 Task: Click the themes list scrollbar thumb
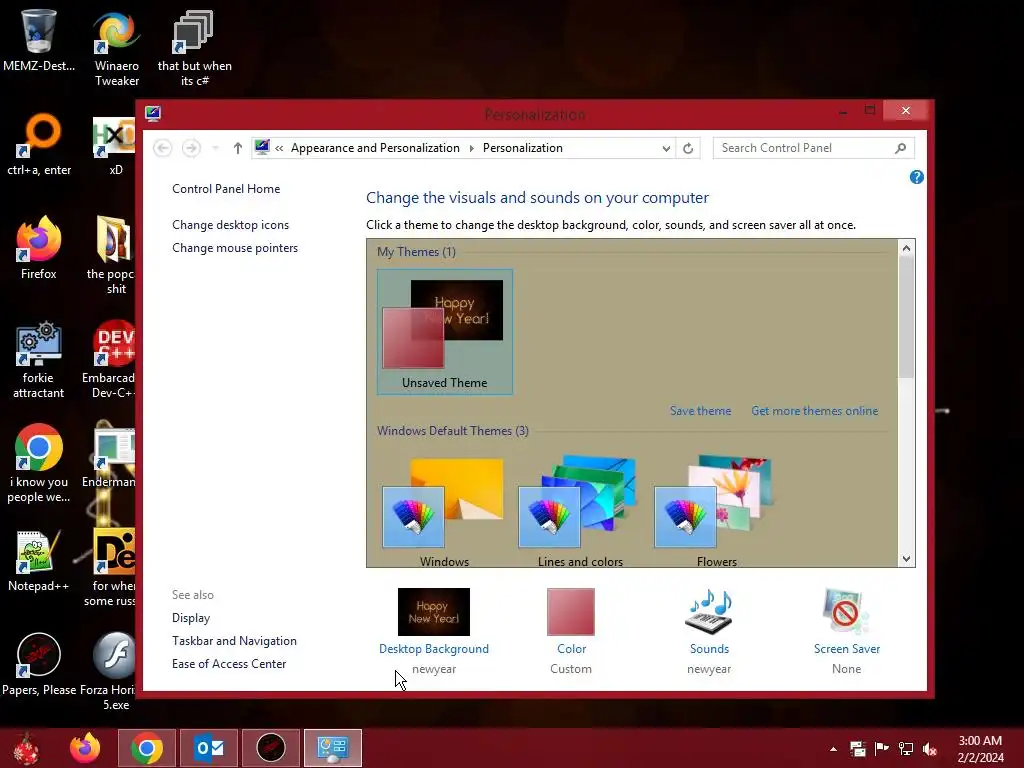[906, 317]
